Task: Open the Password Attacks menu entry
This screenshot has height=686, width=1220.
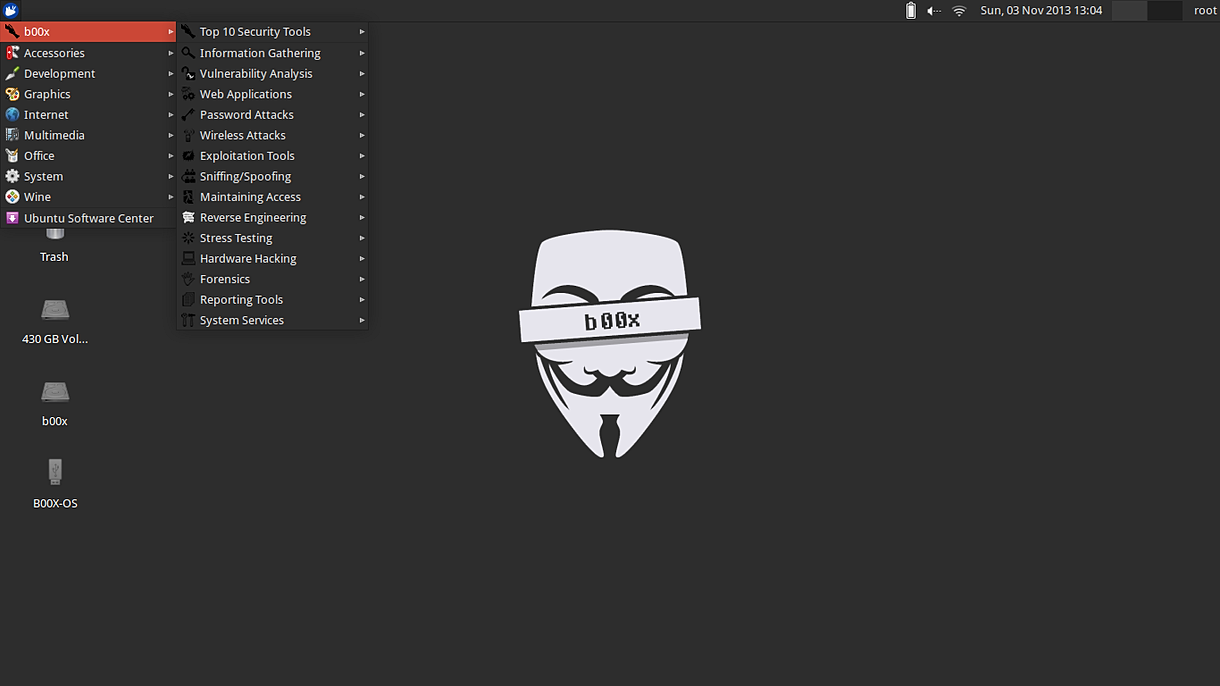Action: pyautogui.click(x=273, y=114)
